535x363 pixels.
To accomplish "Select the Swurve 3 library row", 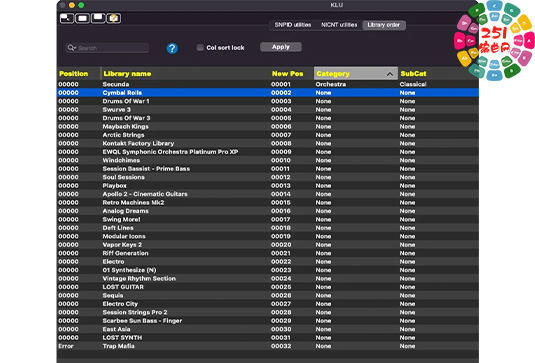I will click(x=268, y=110).
